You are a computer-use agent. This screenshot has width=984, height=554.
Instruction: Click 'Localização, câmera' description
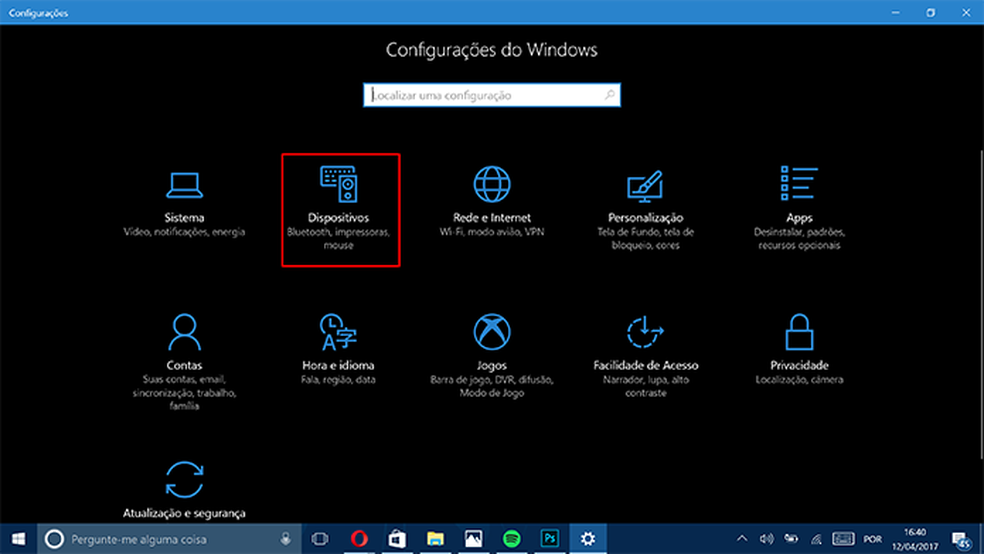[799, 380]
